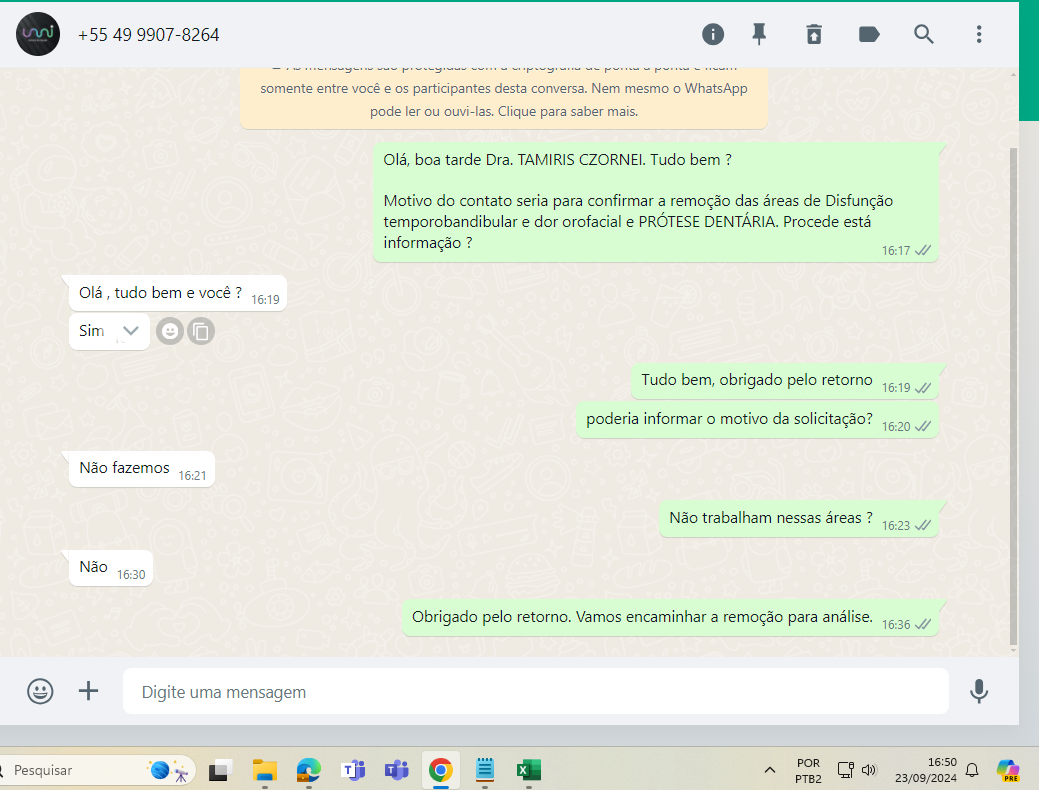This screenshot has height=790, width=1039.
Task: Open the Copilot icon on the taskbar
Action: 1008,770
